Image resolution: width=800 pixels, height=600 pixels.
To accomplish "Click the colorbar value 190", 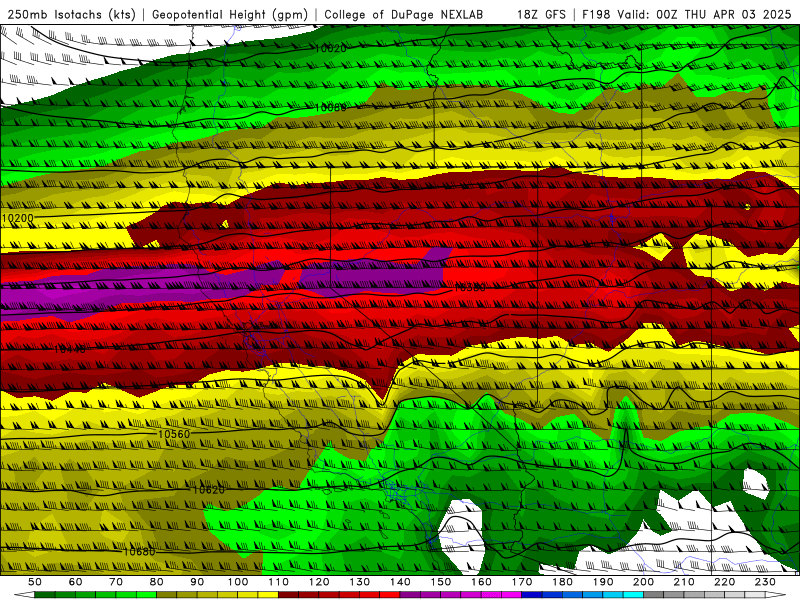I will [603, 582].
